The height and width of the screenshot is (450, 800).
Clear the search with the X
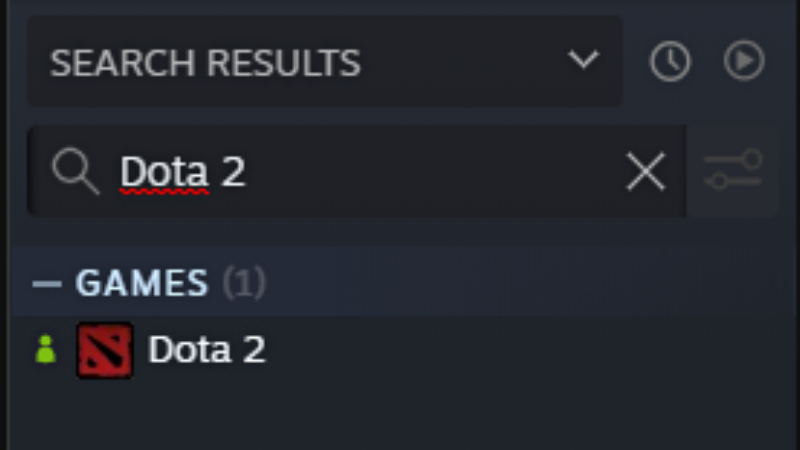tap(645, 172)
